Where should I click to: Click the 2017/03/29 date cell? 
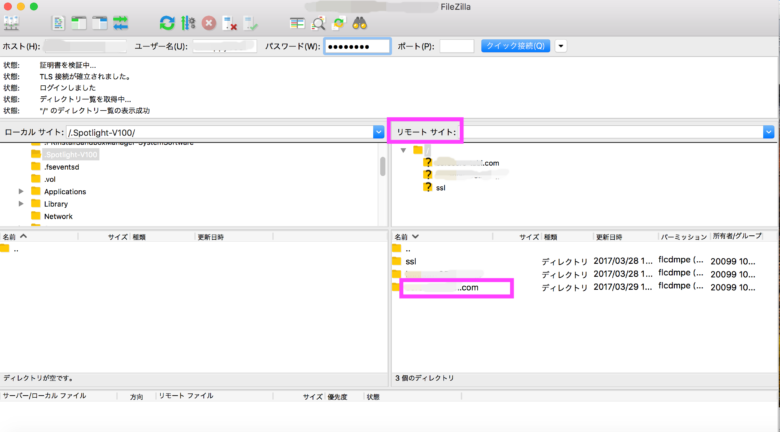[622, 287]
